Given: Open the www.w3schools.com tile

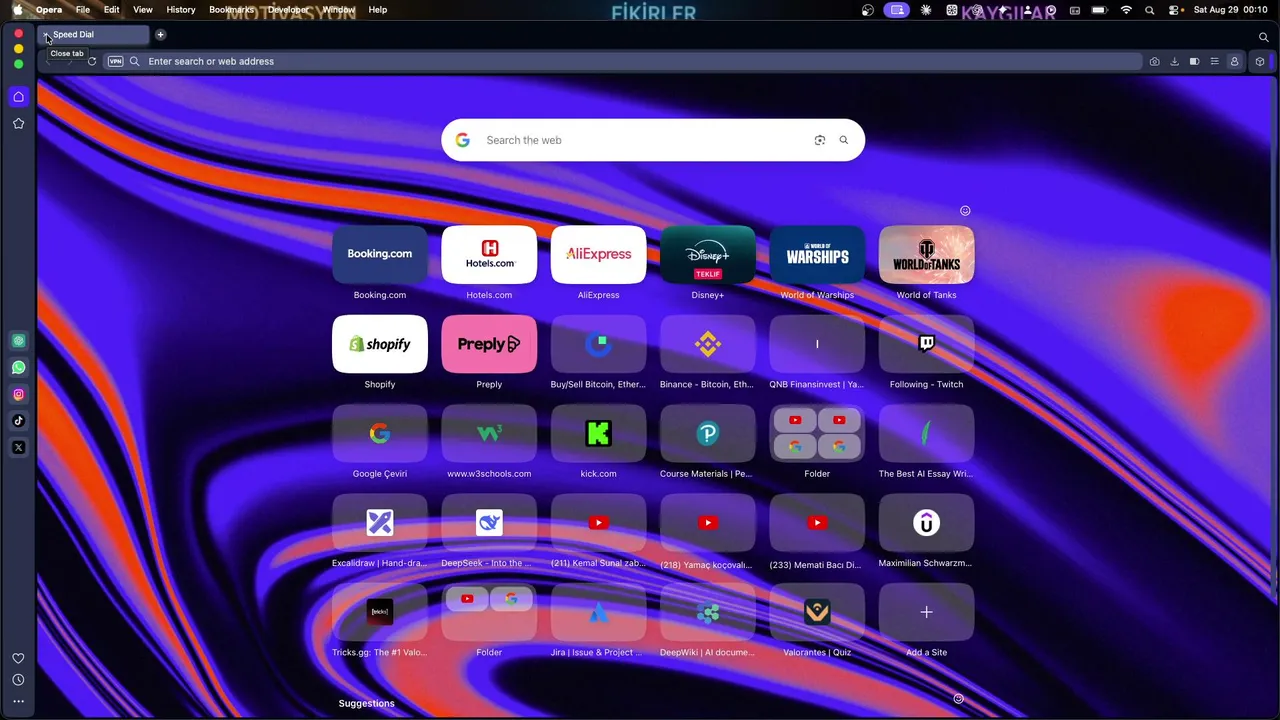Looking at the screenshot, I should click(489, 433).
